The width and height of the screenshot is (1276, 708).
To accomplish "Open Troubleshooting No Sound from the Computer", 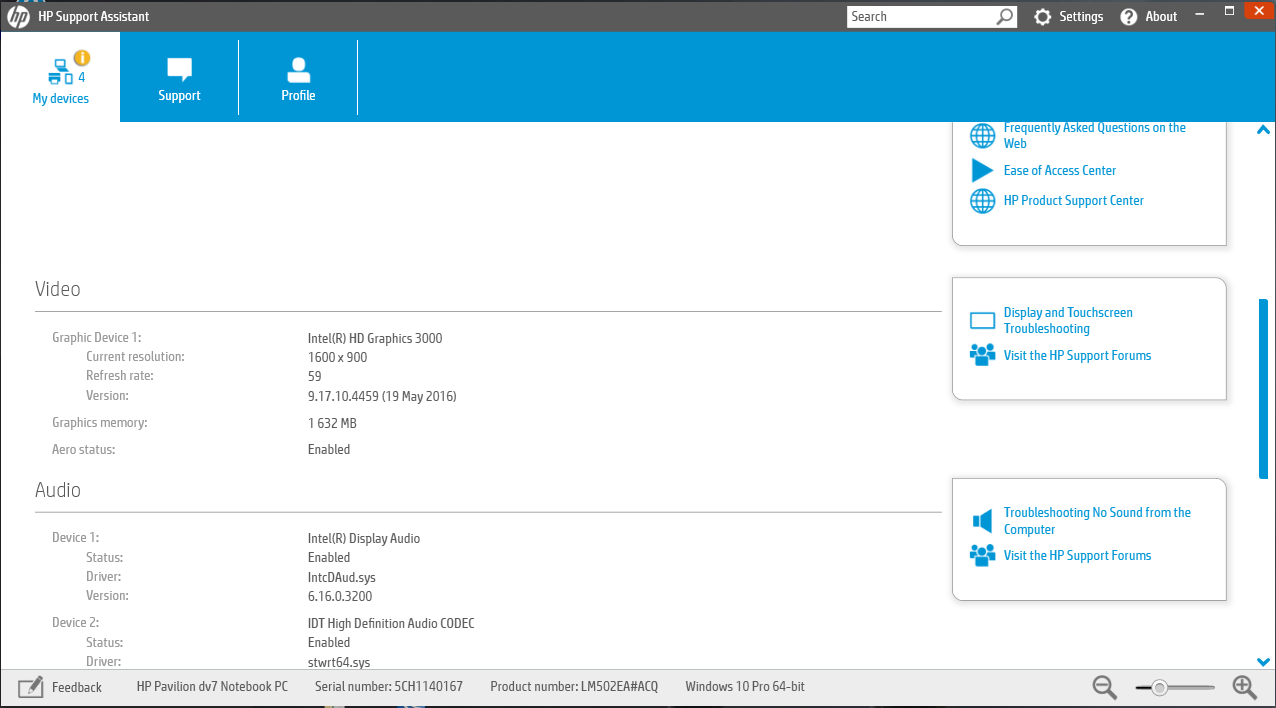I will (1097, 521).
